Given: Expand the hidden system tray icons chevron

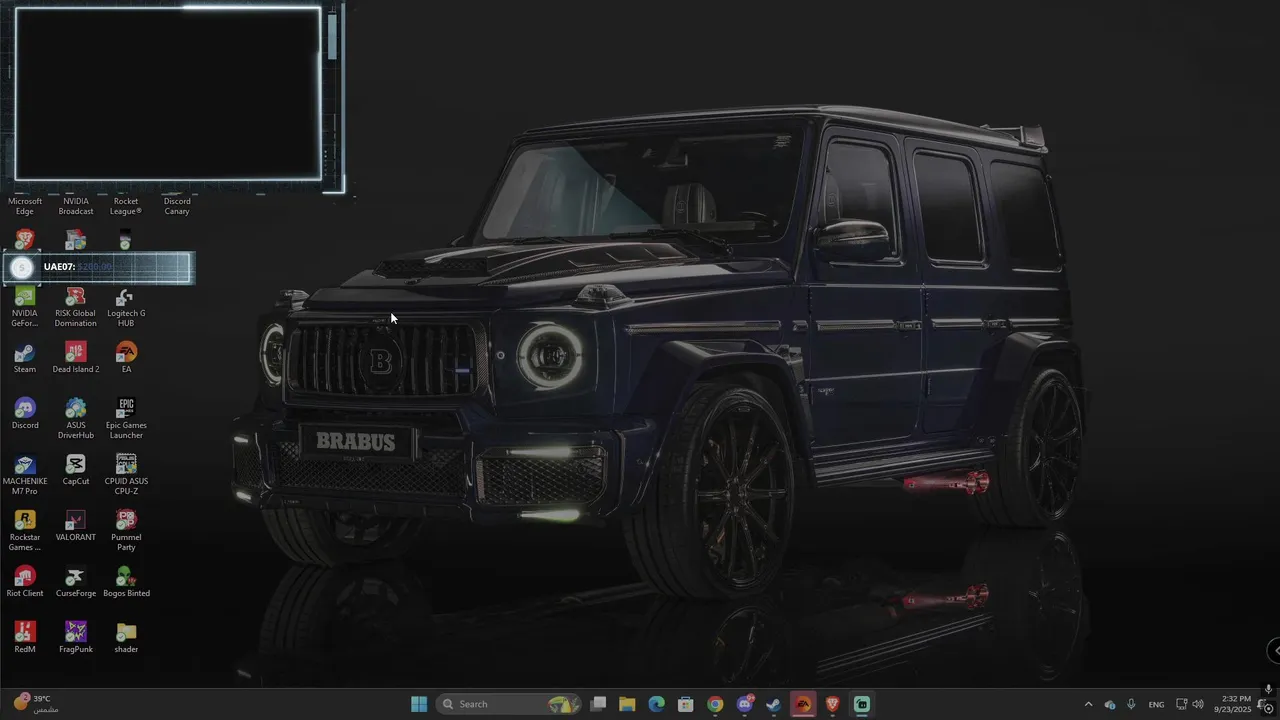Looking at the screenshot, I should click(1088, 704).
